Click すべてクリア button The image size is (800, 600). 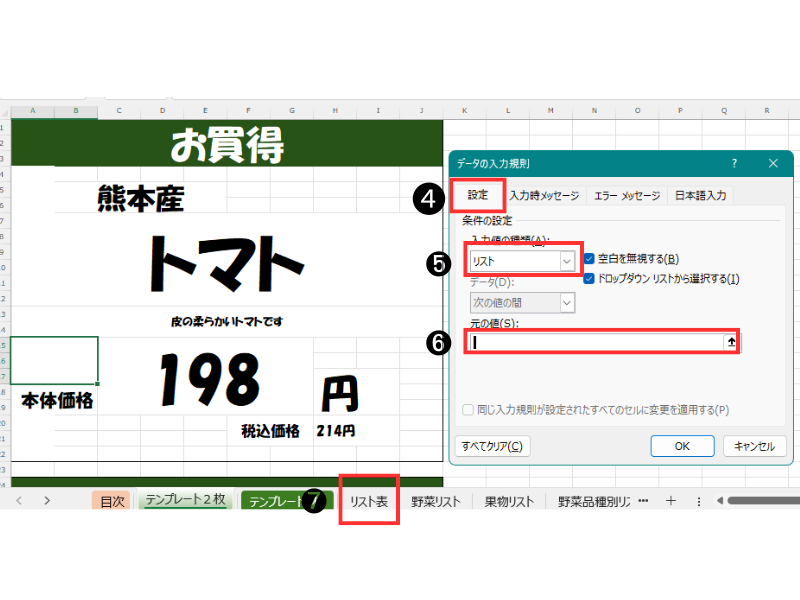(492, 446)
